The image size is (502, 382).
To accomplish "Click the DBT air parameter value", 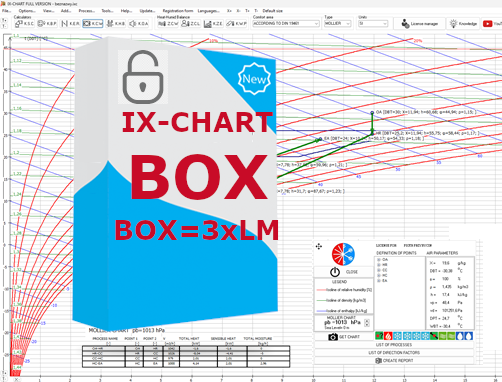I will click(446, 271).
